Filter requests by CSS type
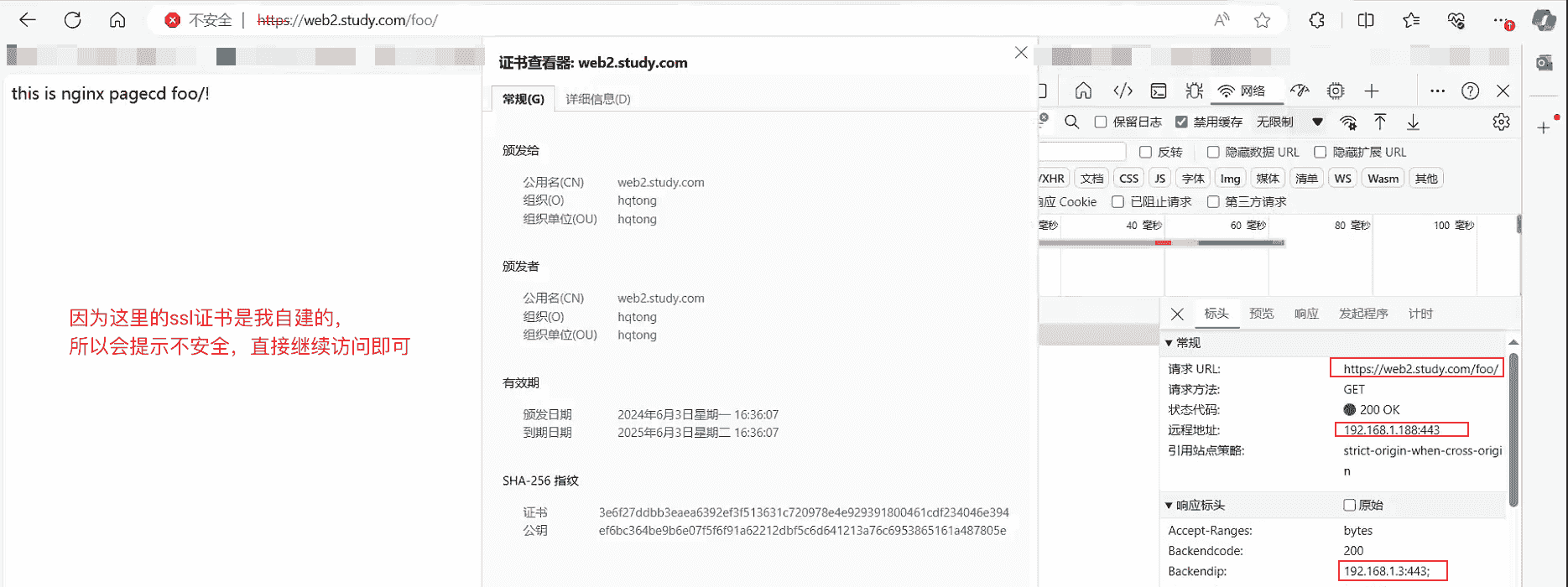Viewport: 1568px width, 587px height. click(x=1129, y=179)
